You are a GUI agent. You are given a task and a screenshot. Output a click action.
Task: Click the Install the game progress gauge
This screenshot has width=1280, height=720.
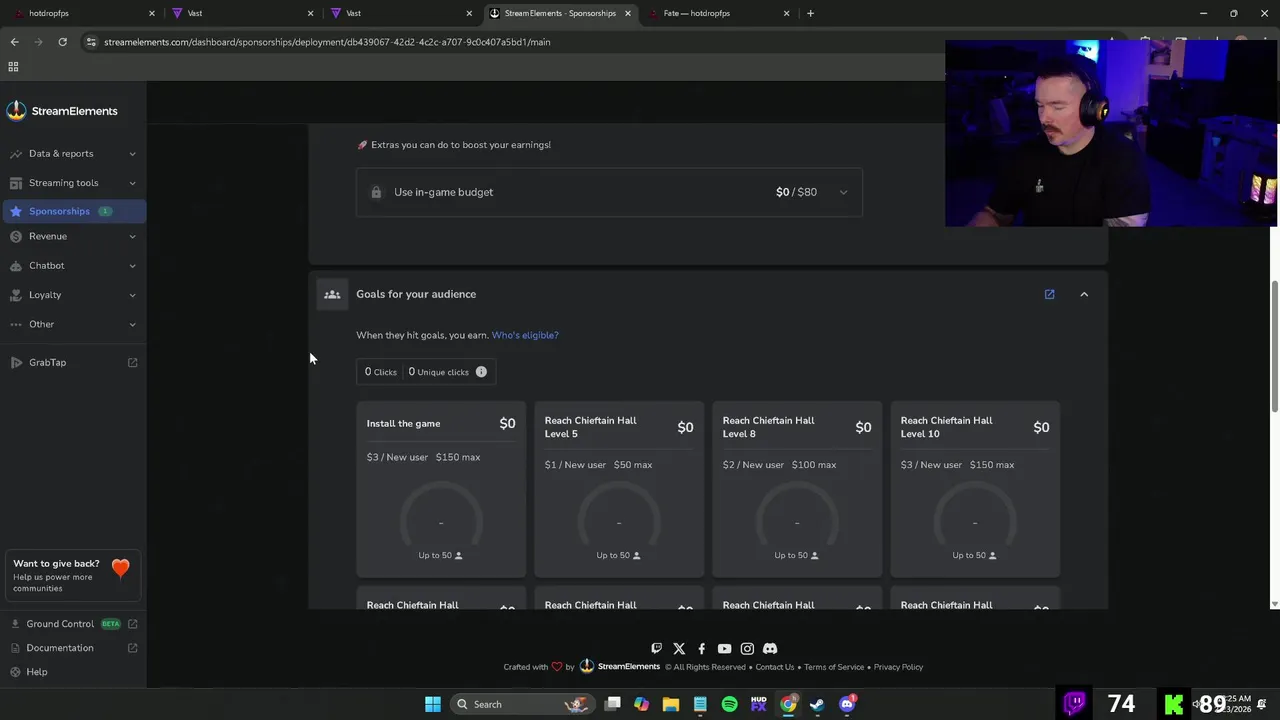point(441,518)
